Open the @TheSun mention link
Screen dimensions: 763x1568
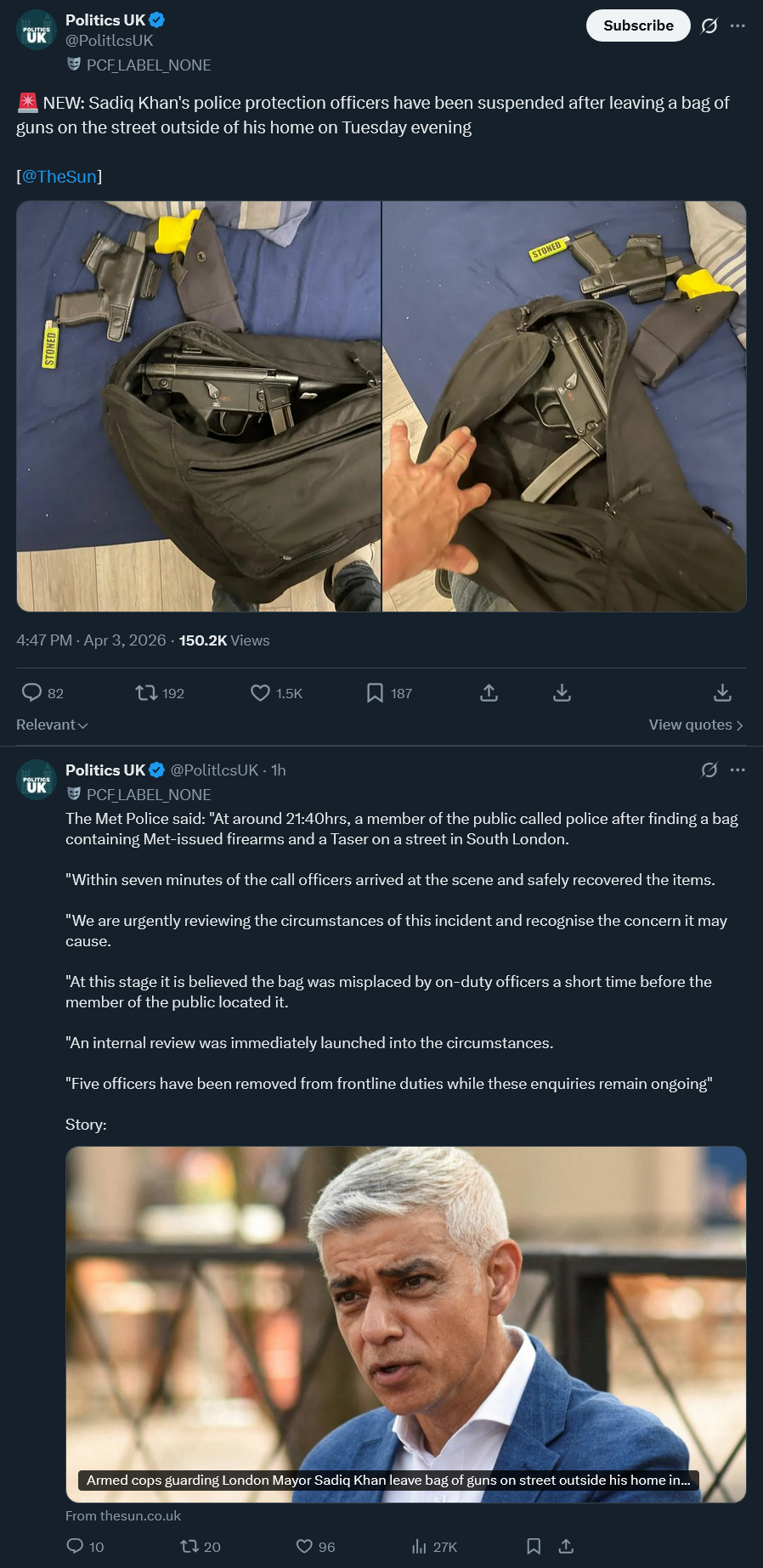point(59,177)
